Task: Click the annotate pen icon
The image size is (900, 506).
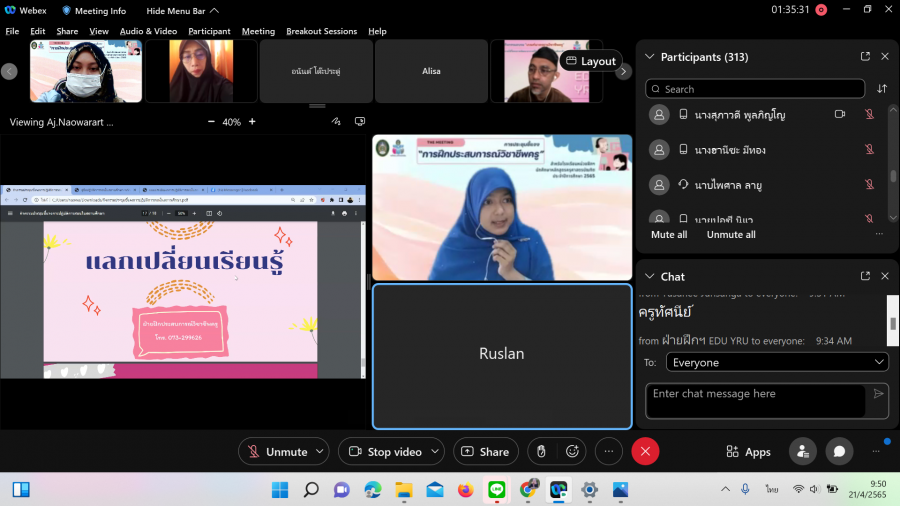Action: [x=337, y=122]
